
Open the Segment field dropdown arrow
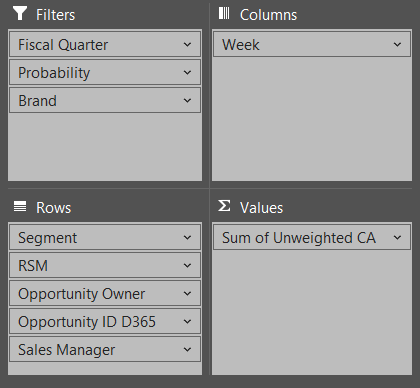(187, 238)
